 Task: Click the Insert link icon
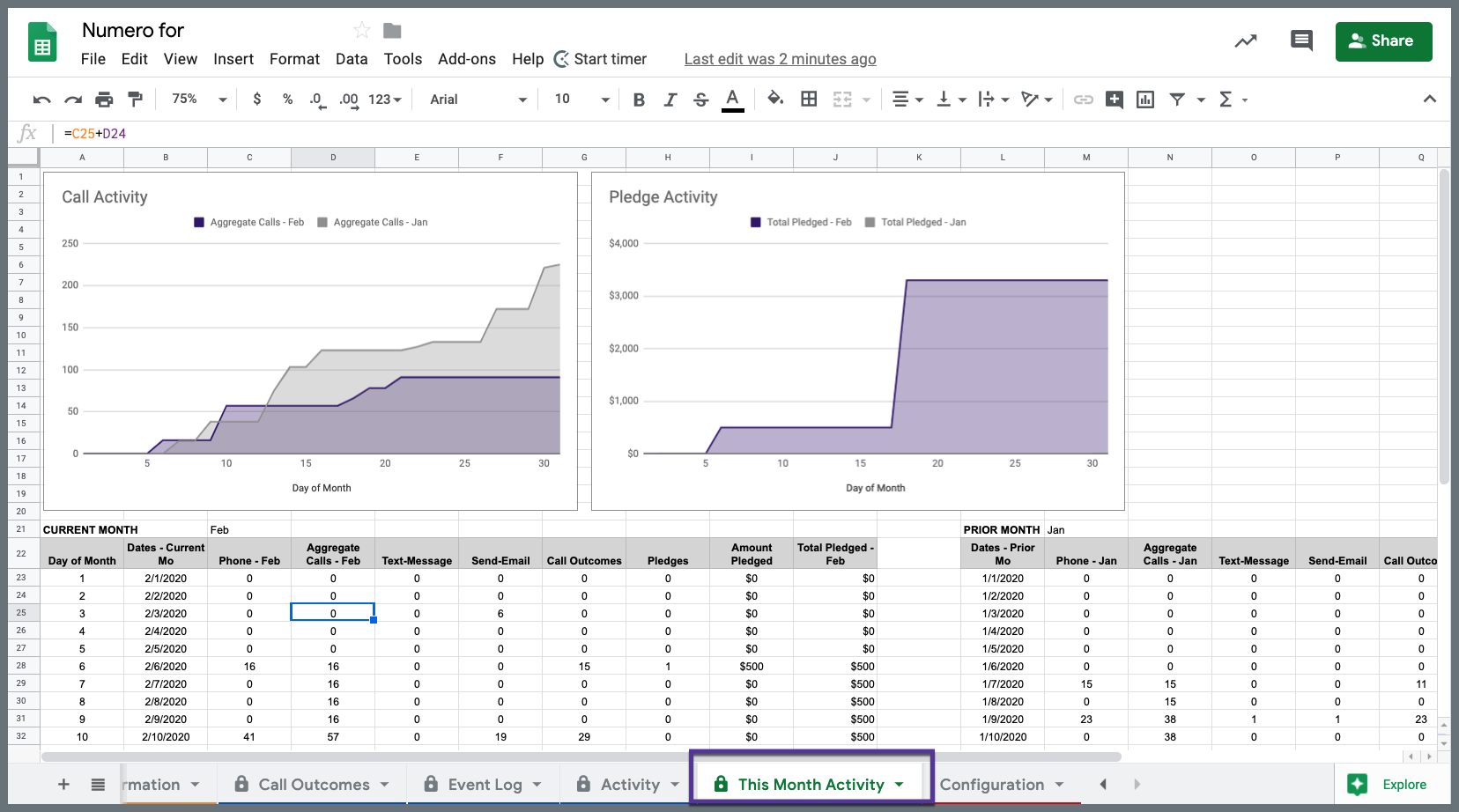coord(1084,100)
